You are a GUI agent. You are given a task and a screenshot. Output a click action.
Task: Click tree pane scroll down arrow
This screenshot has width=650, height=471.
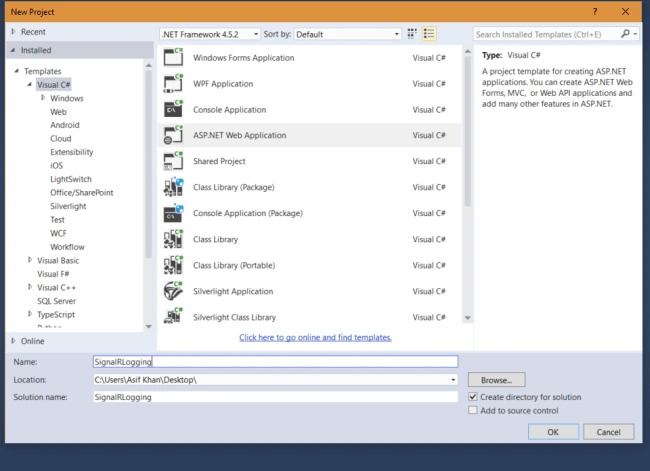(149, 327)
